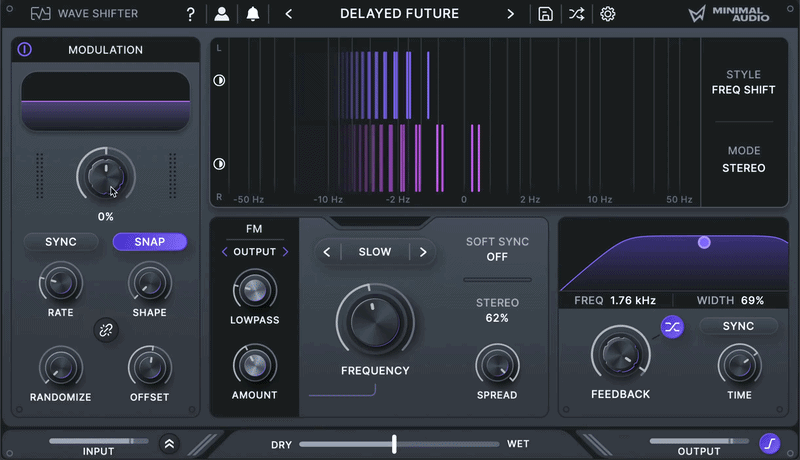Expand input section double chevron

pyautogui.click(x=169, y=444)
